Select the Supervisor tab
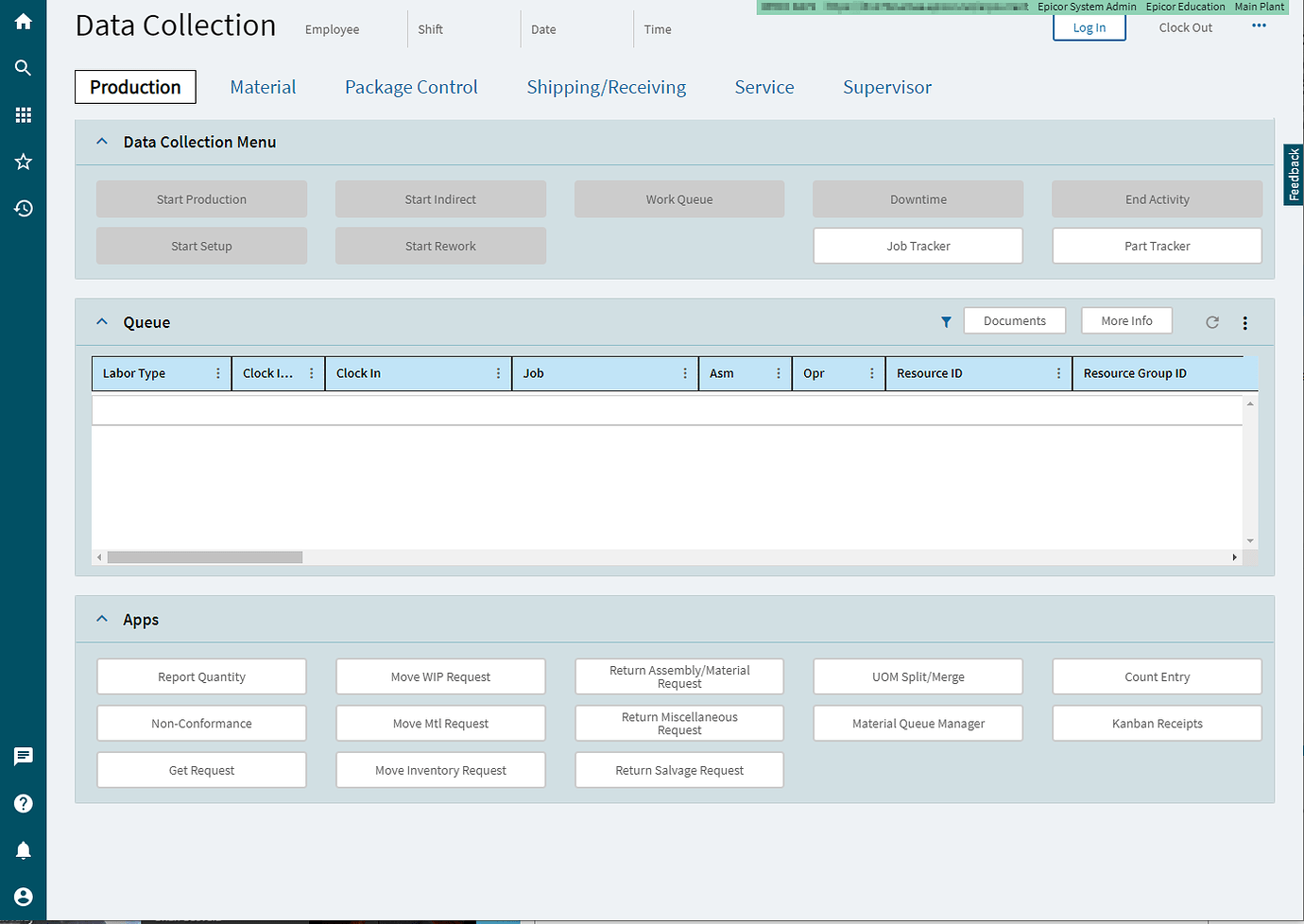The height and width of the screenshot is (924, 1304). [886, 87]
